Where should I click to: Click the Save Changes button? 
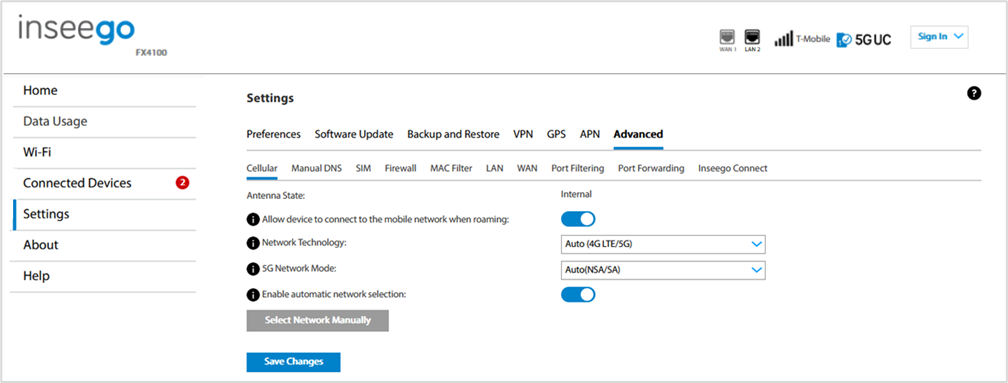[293, 362]
